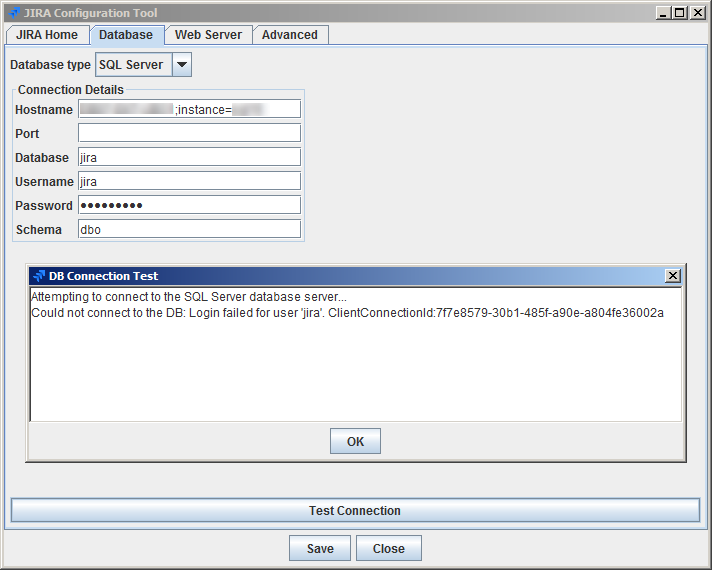The width and height of the screenshot is (712, 570).
Task: Click the 'Database type' label
Action: [x=50, y=65]
